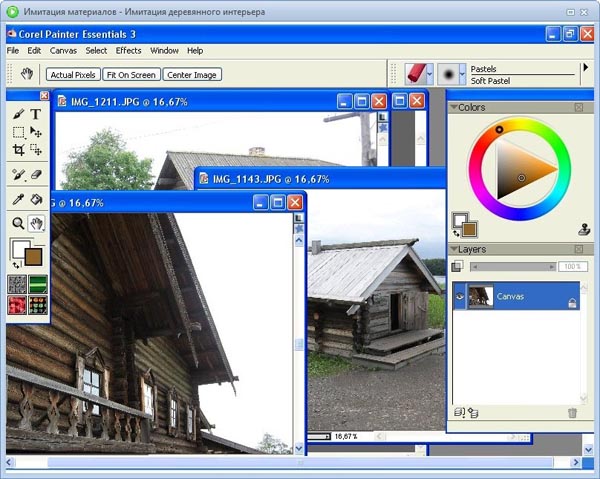
Task: Toggle the Canvas layer lock icon
Action: (572, 302)
